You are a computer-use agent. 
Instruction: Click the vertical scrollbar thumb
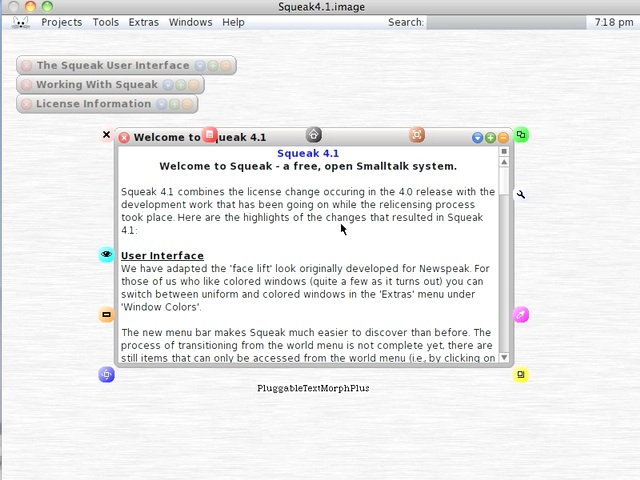coord(504,180)
